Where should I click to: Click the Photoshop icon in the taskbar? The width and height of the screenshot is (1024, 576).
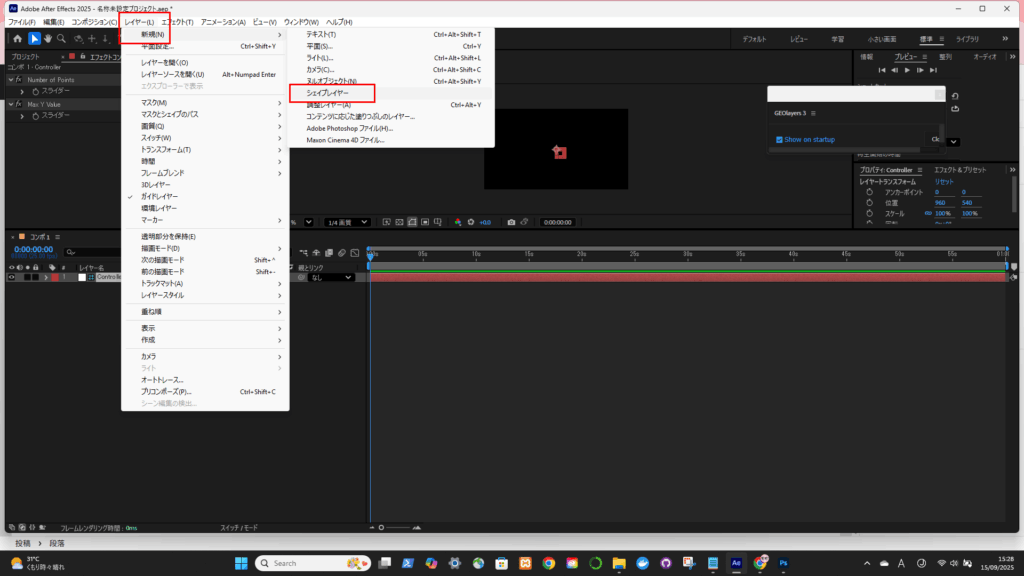pyautogui.click(x=786, y=563)
